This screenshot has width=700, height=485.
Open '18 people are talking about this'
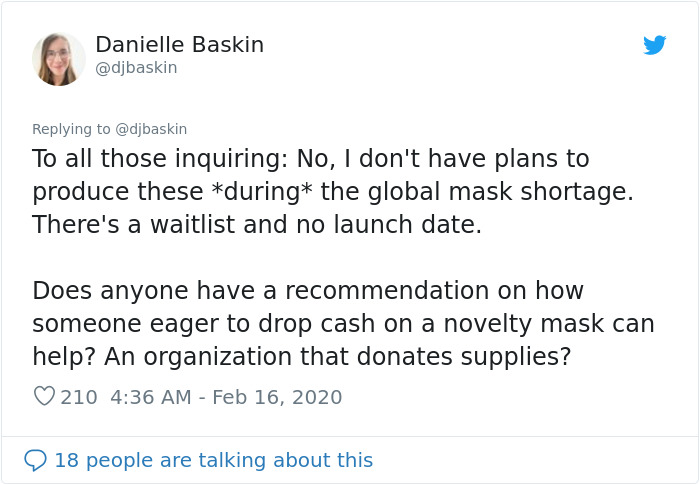coord(213,460)
